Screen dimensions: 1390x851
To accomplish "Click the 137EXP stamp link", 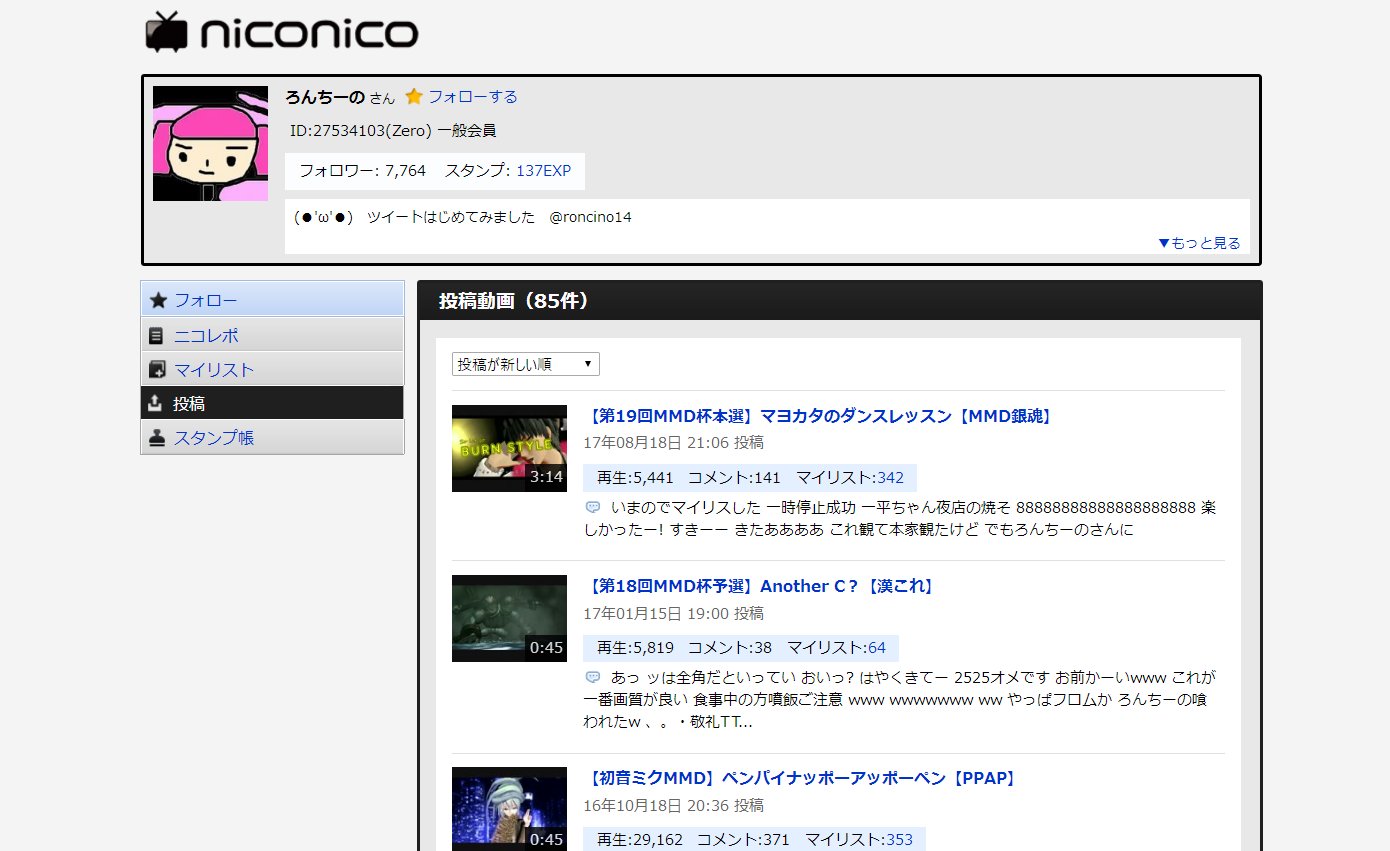I will (x=543, y=171).
